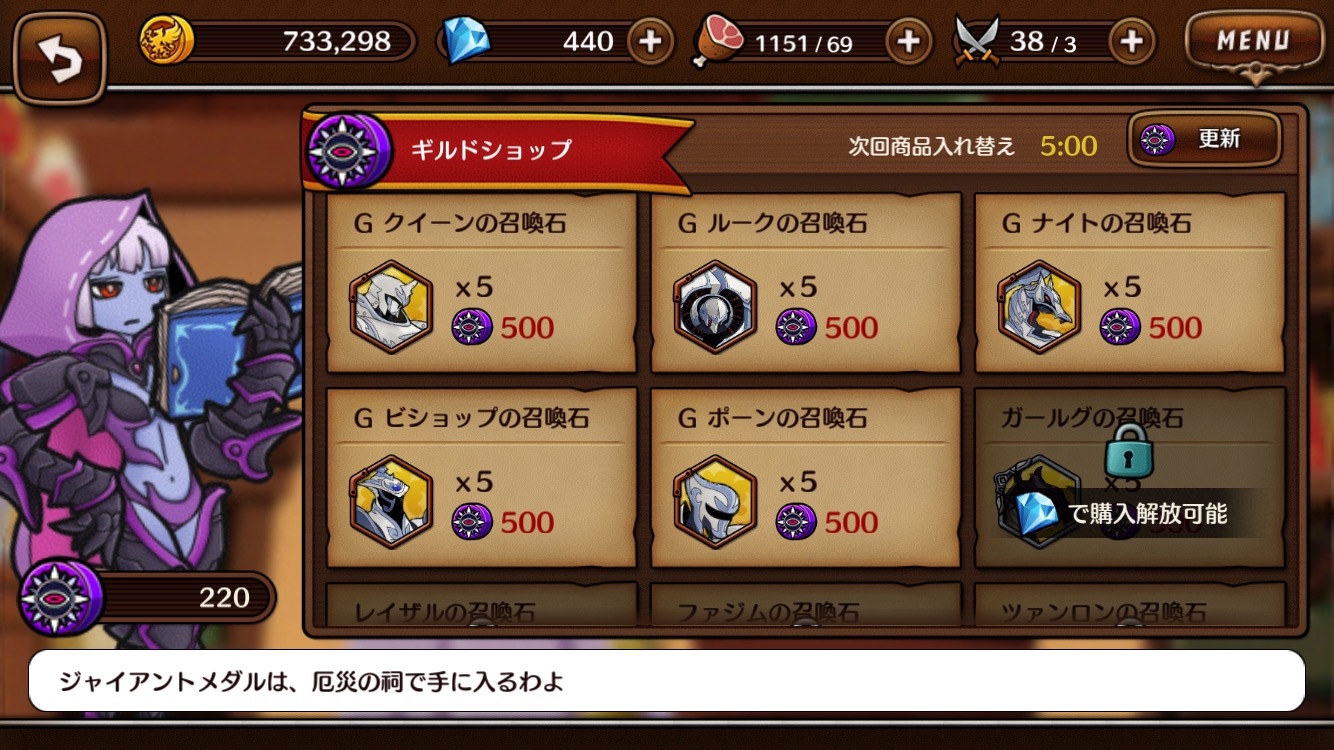Select G クイーンの召喚石 item icon
The height and width of the screenshot is (750, 1334).
click(391, 307)
